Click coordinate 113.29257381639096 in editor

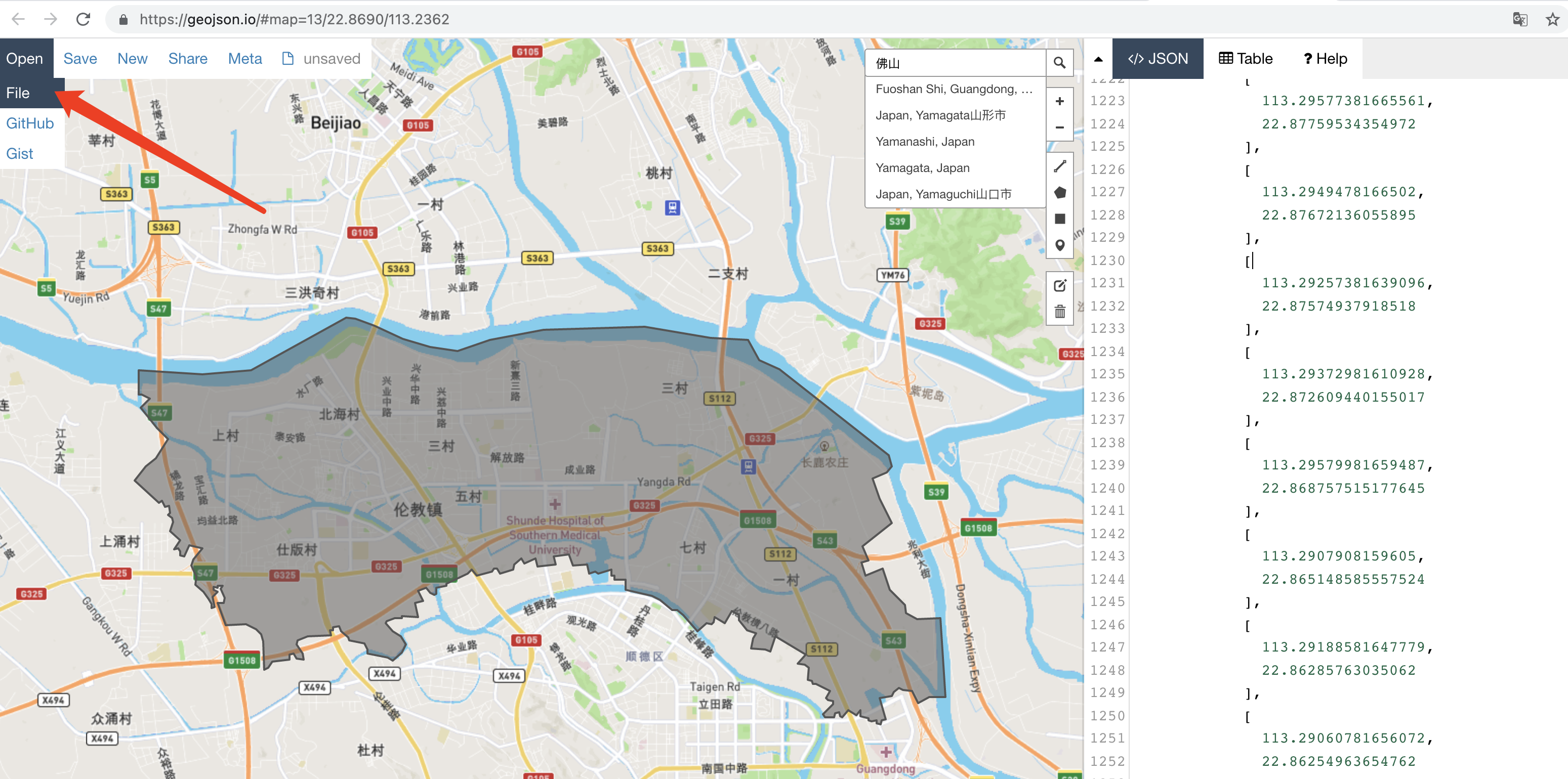1344,283
